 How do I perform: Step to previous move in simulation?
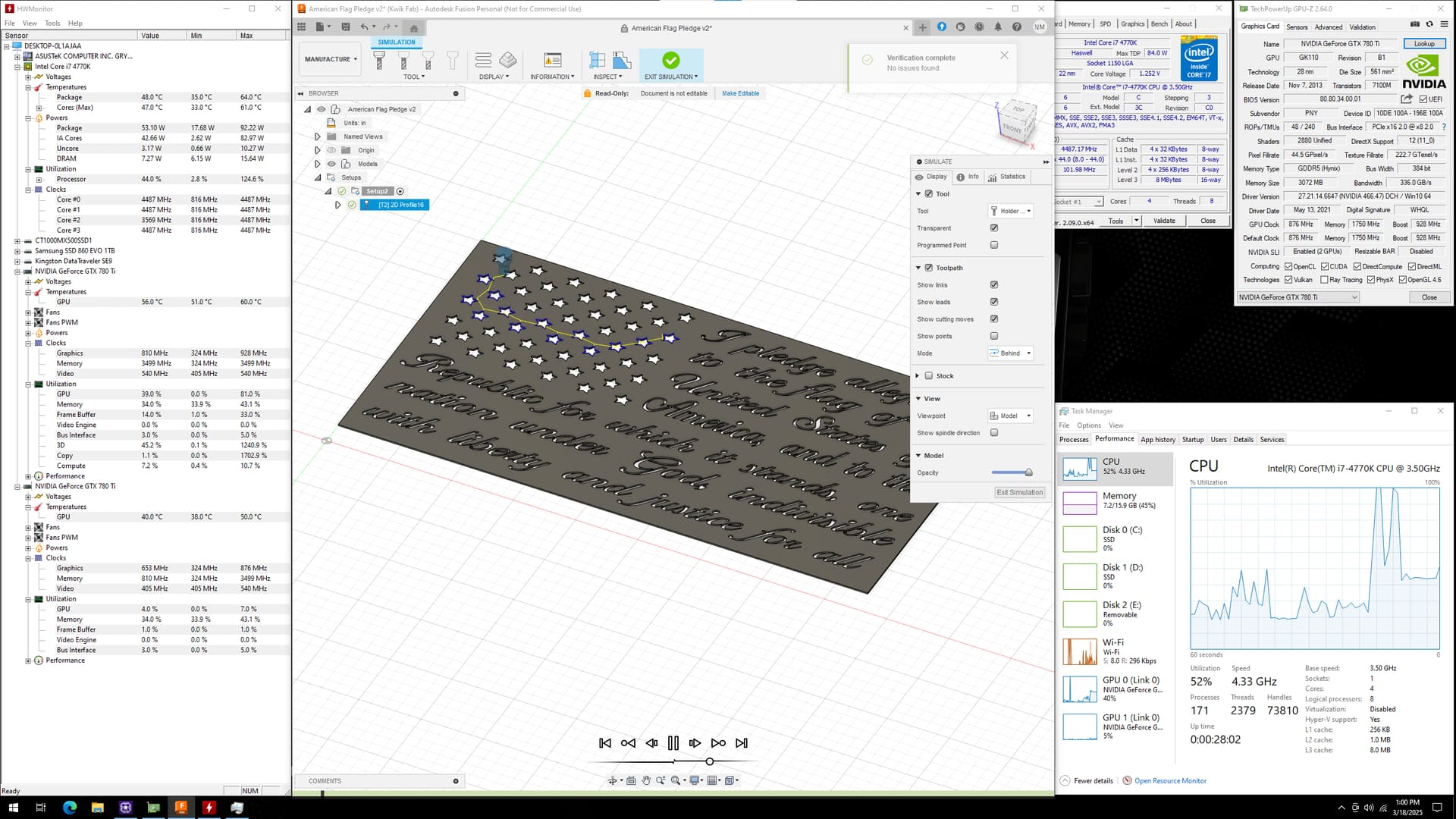click(x=651, y=743)
